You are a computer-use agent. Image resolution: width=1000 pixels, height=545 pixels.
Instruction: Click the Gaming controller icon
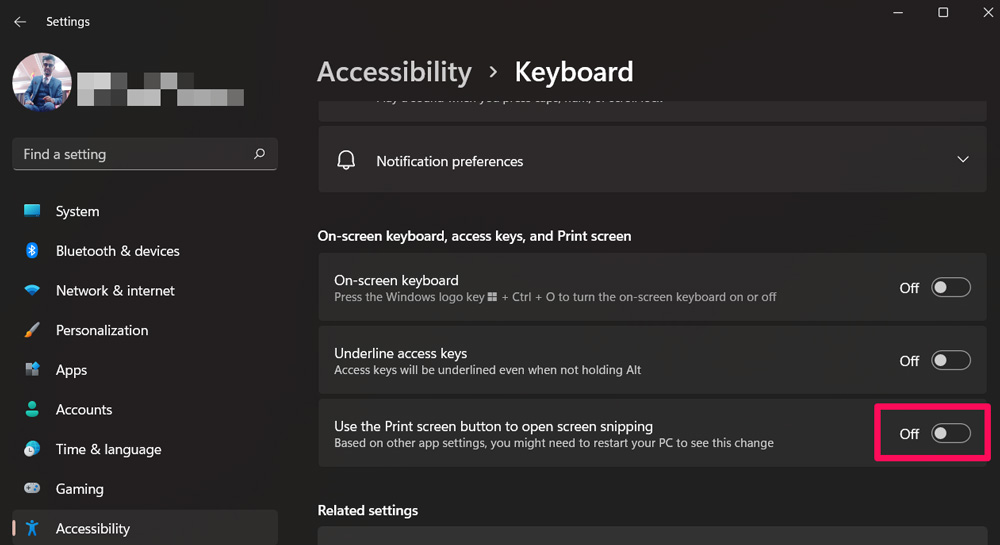pyautogui.click(x=32, y=489)
